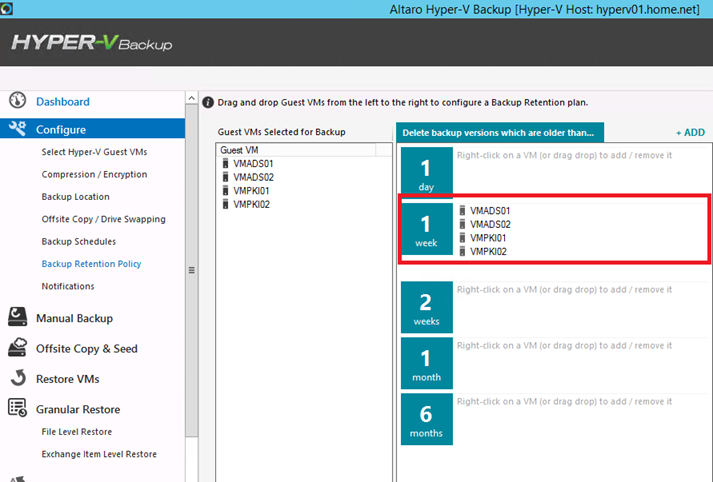
Task: Click the Manual Backup drive icon
Action: 17,317
